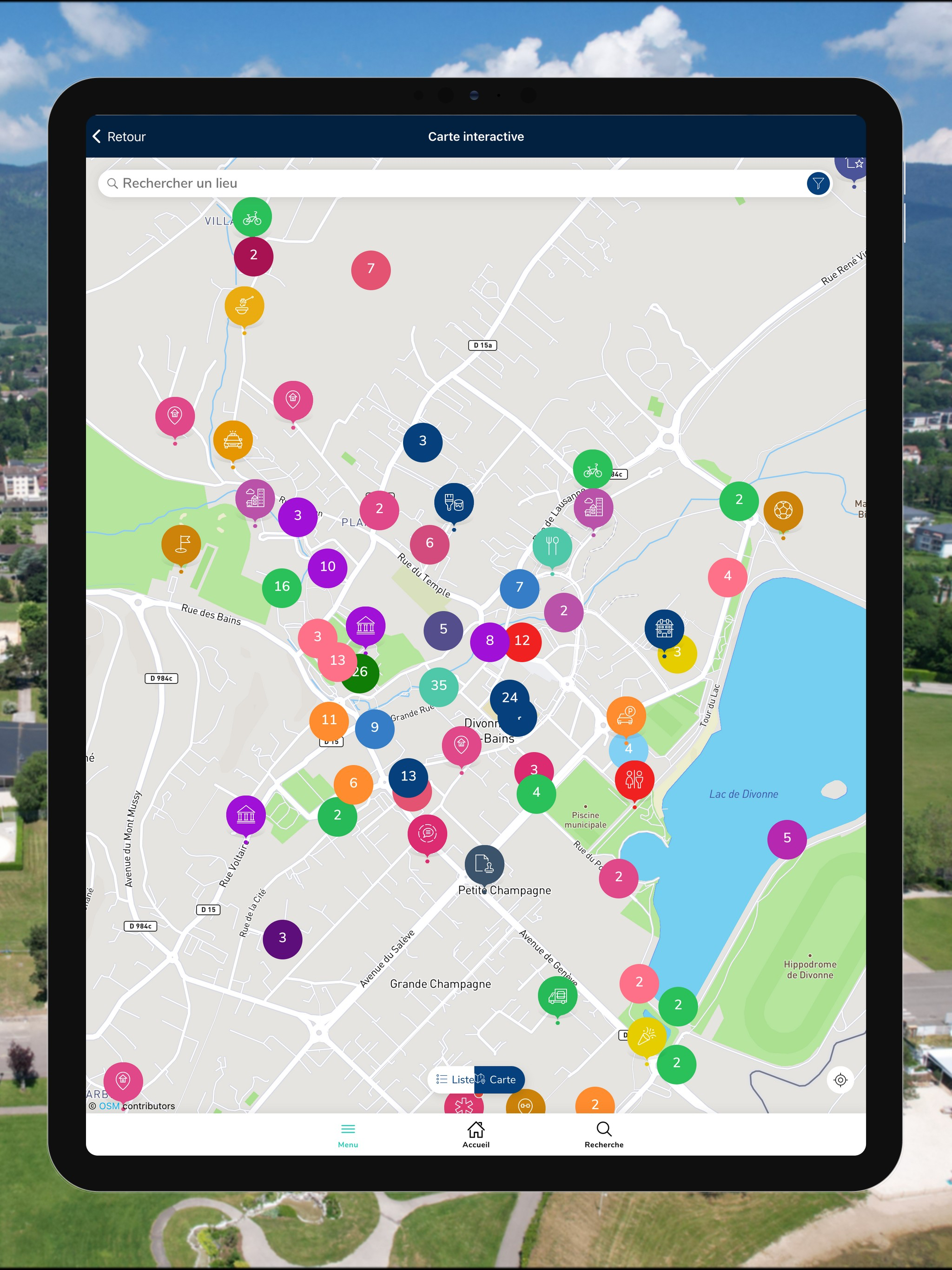Image resolution: width=952 pixels, height=1270 pixels.
Task: Tap the slate document stamp marker
Action: click(484, 865)
